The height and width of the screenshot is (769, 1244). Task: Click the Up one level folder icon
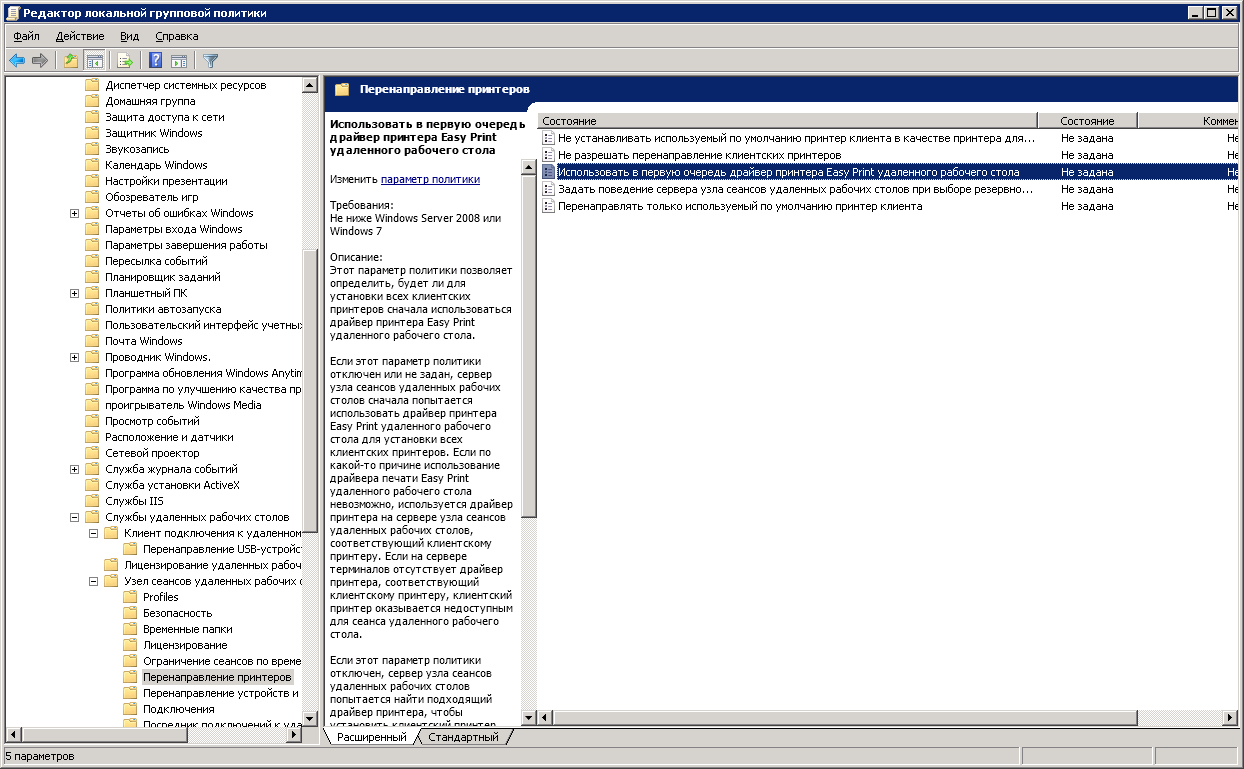coord(70,60)
